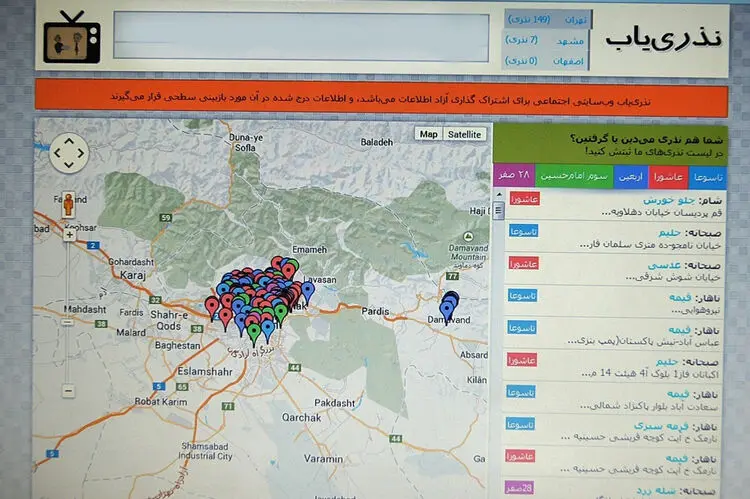Select the purple ۲۸ صفر tab
This screenshot has width=750, height=499.
tap(514, 175)
